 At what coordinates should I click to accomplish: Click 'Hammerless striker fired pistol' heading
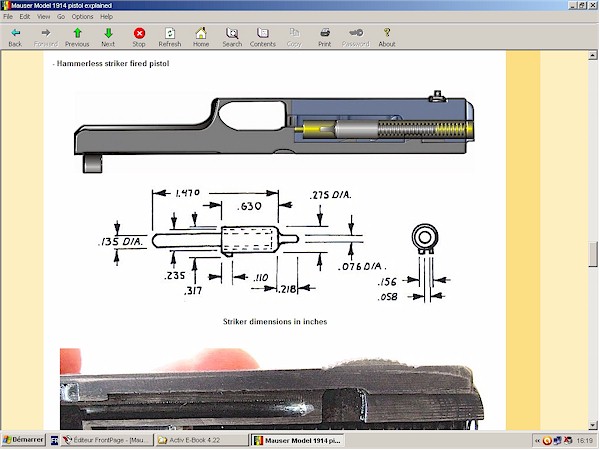pyautogui.click(x=113, y=64)
